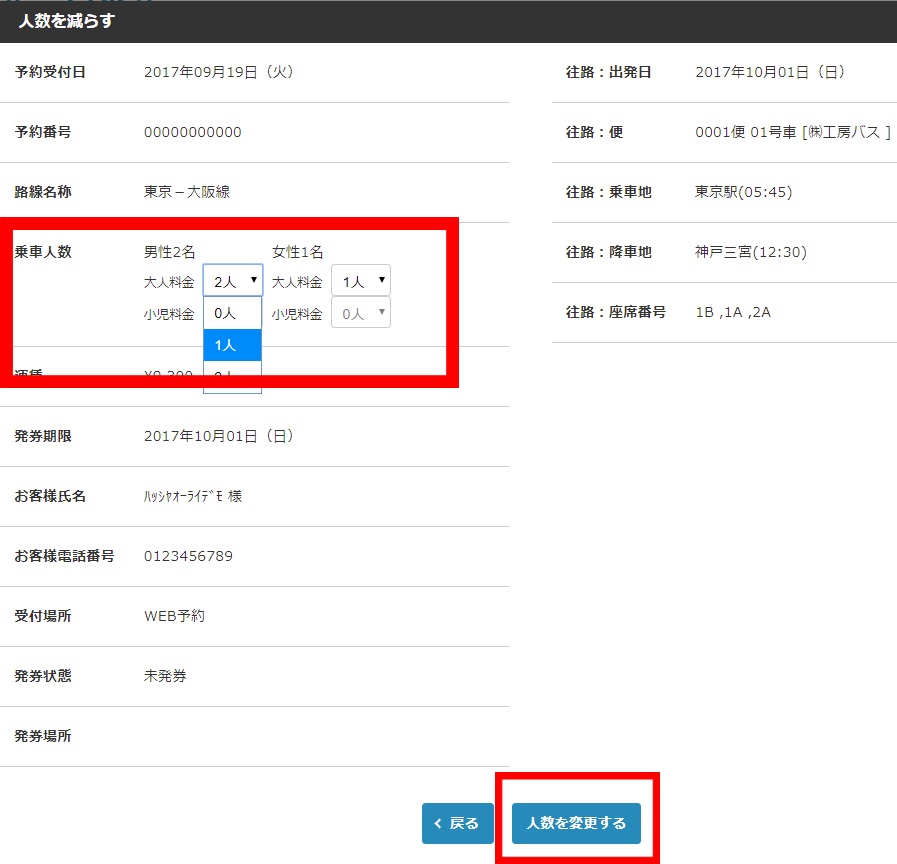Click the seat numbers 1B ,1A ,2A
This screenshot has width=897, height=864.
pos(733,312)
